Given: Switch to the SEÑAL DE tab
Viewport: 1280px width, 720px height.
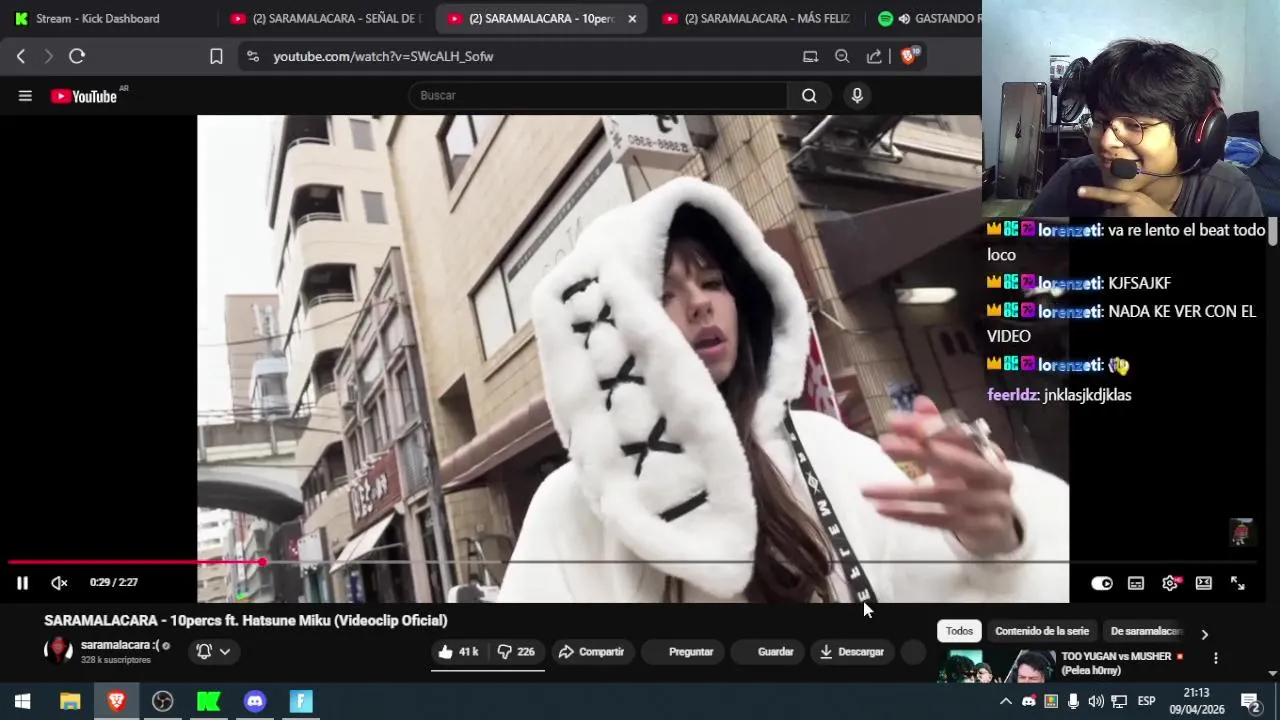Looking at the screenshot, I should (327, 19).
